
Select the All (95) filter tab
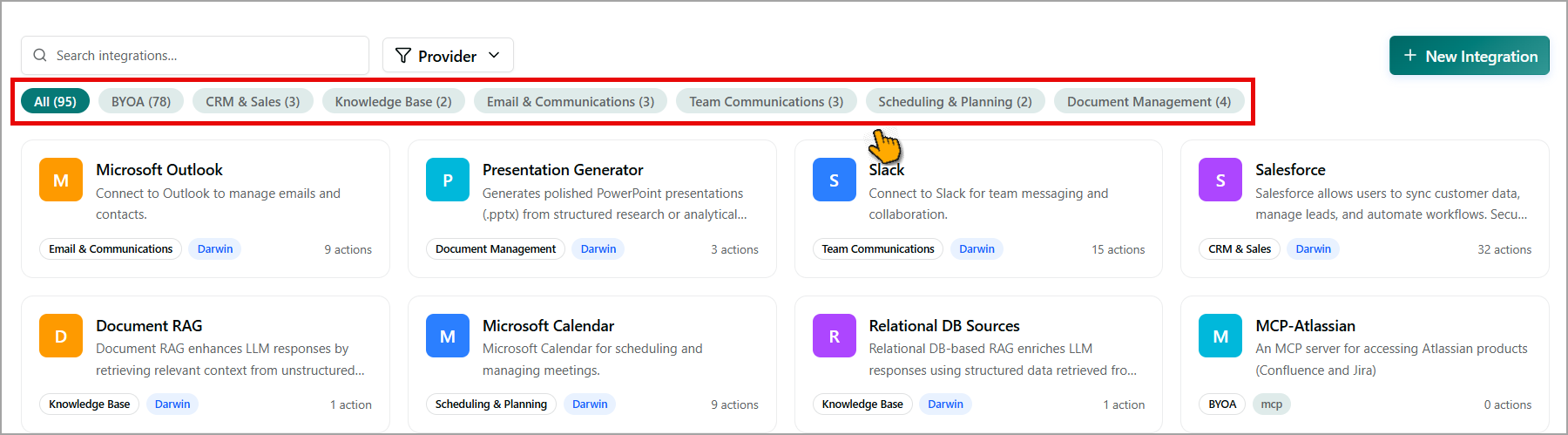[x=55, y=101]
